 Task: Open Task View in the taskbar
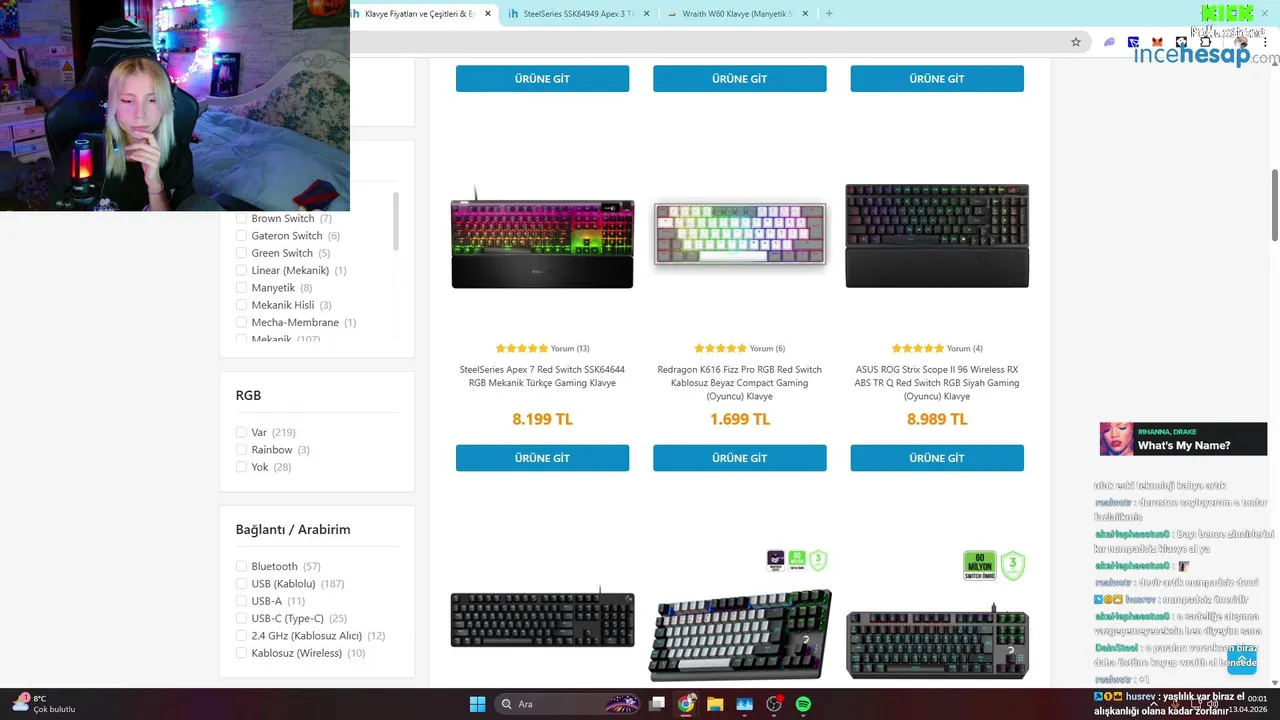point(657,704)
